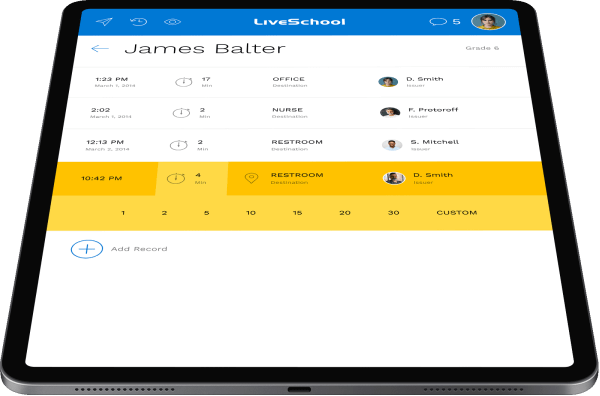Click the timer icon in the 10:42 PM row

[x=176, y=178]
